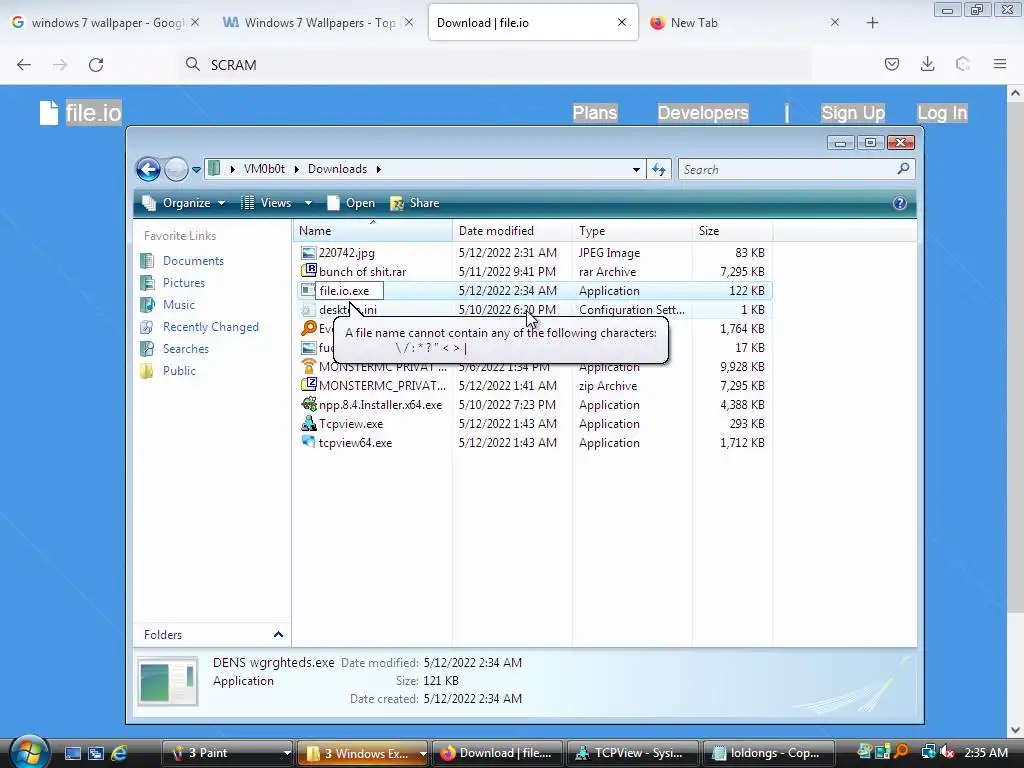
Task: Click Sign Up on file.io
Action: coord(853,113)
